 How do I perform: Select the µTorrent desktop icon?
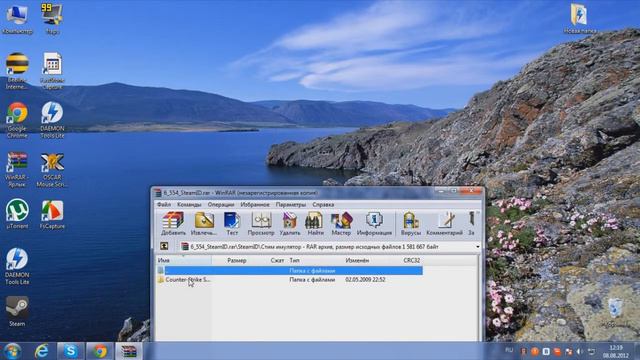click(x=17, y=213)
